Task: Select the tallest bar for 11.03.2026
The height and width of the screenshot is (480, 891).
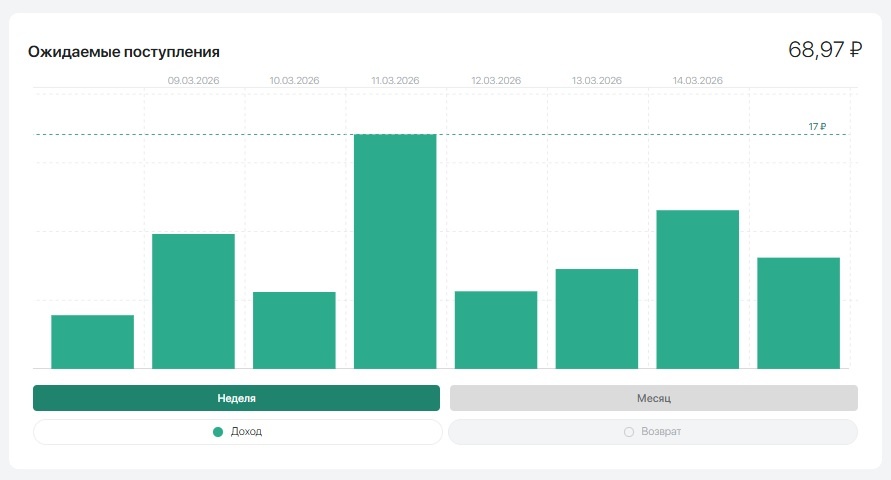Action: coord(395,252)
